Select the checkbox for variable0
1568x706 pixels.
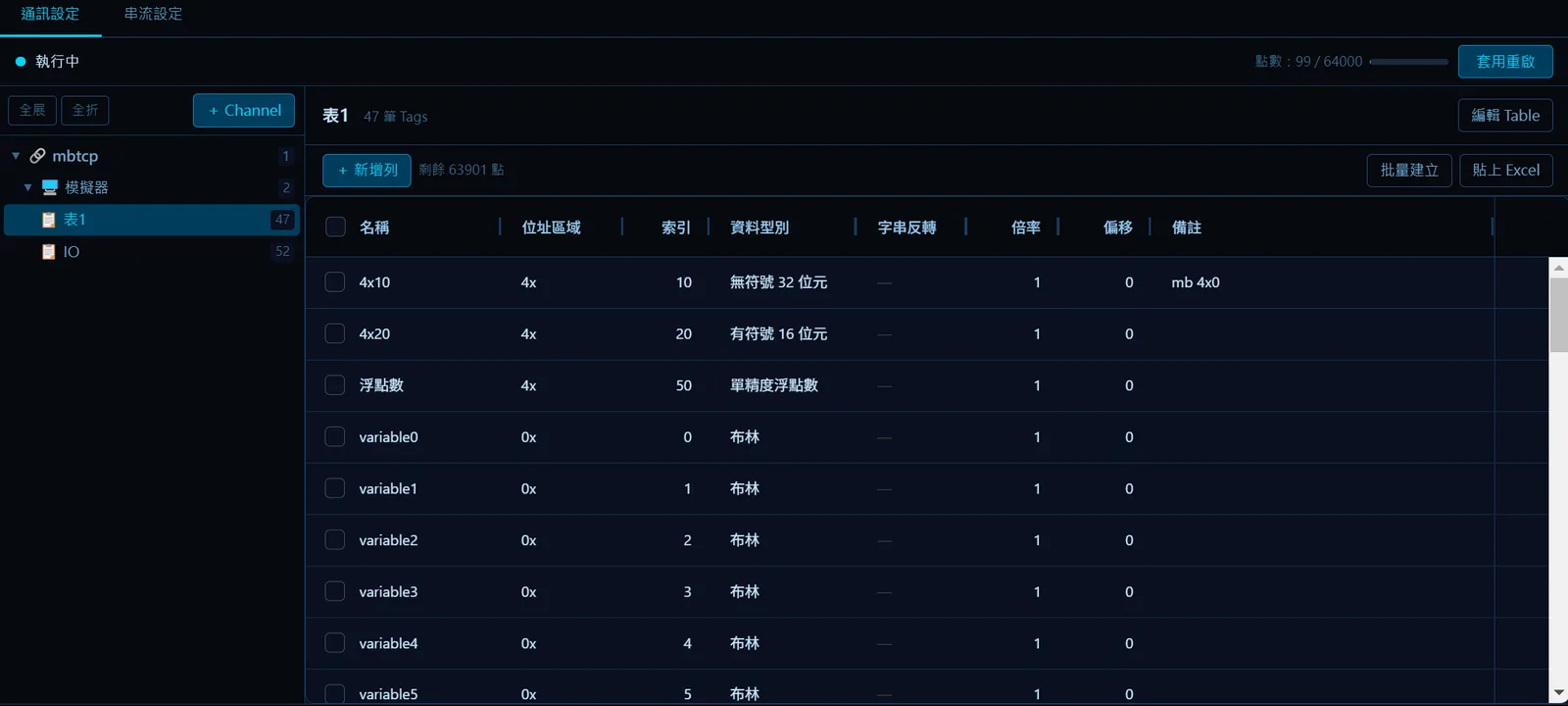click(335, 436)
